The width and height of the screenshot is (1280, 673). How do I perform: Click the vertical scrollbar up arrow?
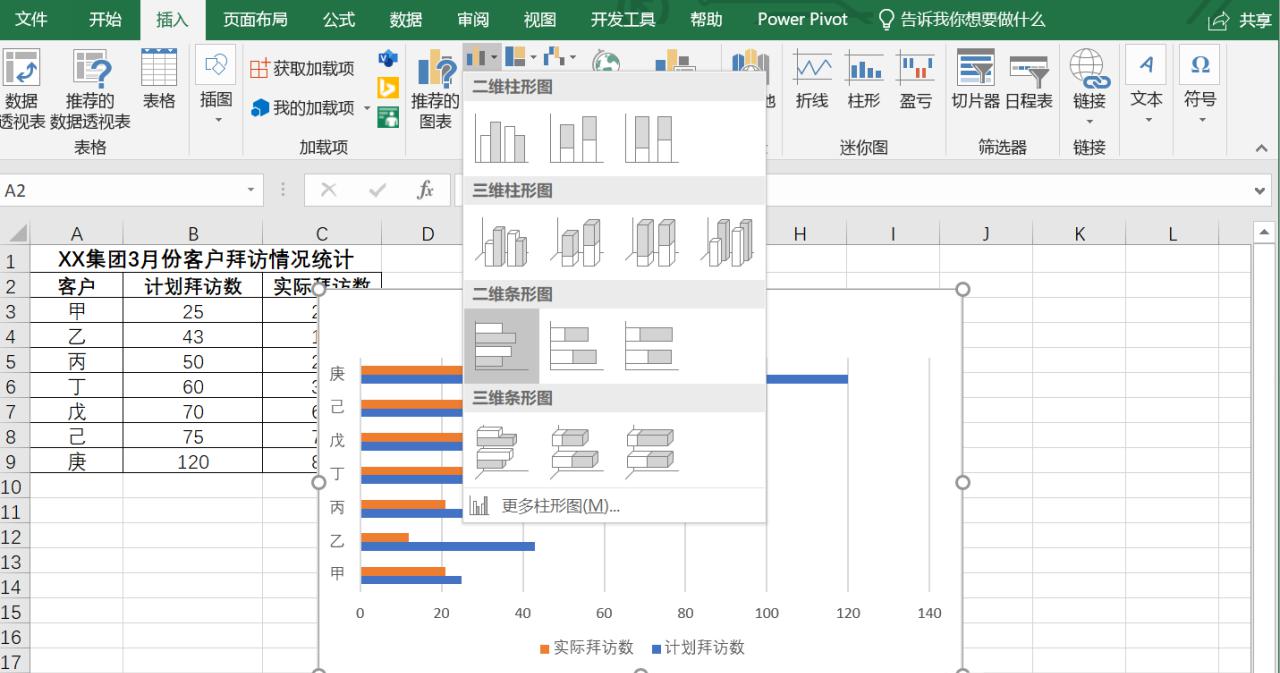click(x=1264, y=232)
